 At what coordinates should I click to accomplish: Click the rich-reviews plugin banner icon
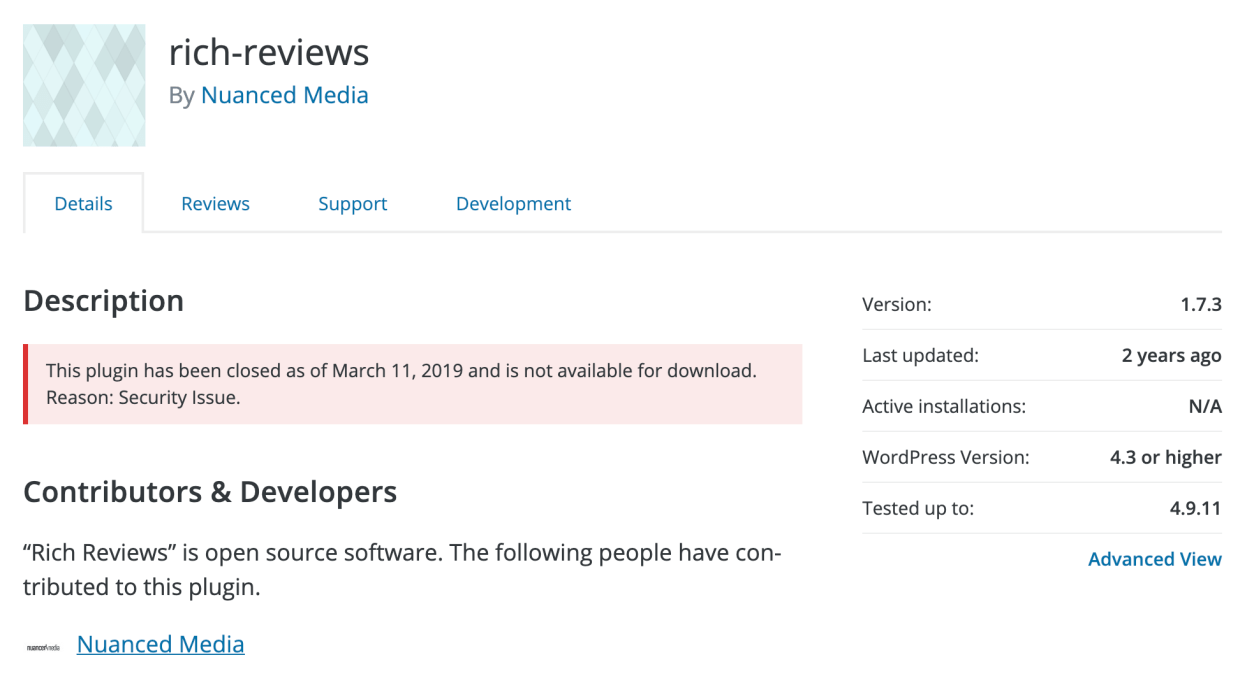pyautogui.click(x=84, y=85)
